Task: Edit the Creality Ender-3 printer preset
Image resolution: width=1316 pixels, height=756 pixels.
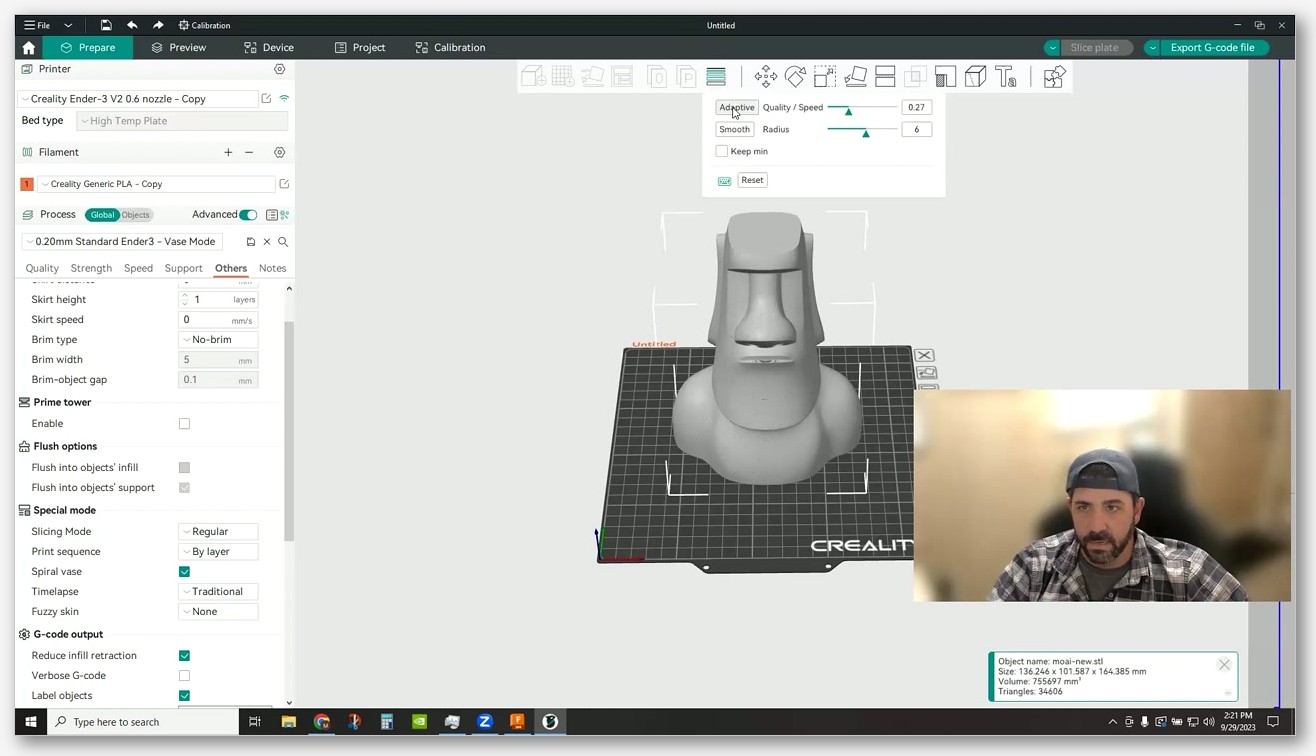Action: point(266,99)
